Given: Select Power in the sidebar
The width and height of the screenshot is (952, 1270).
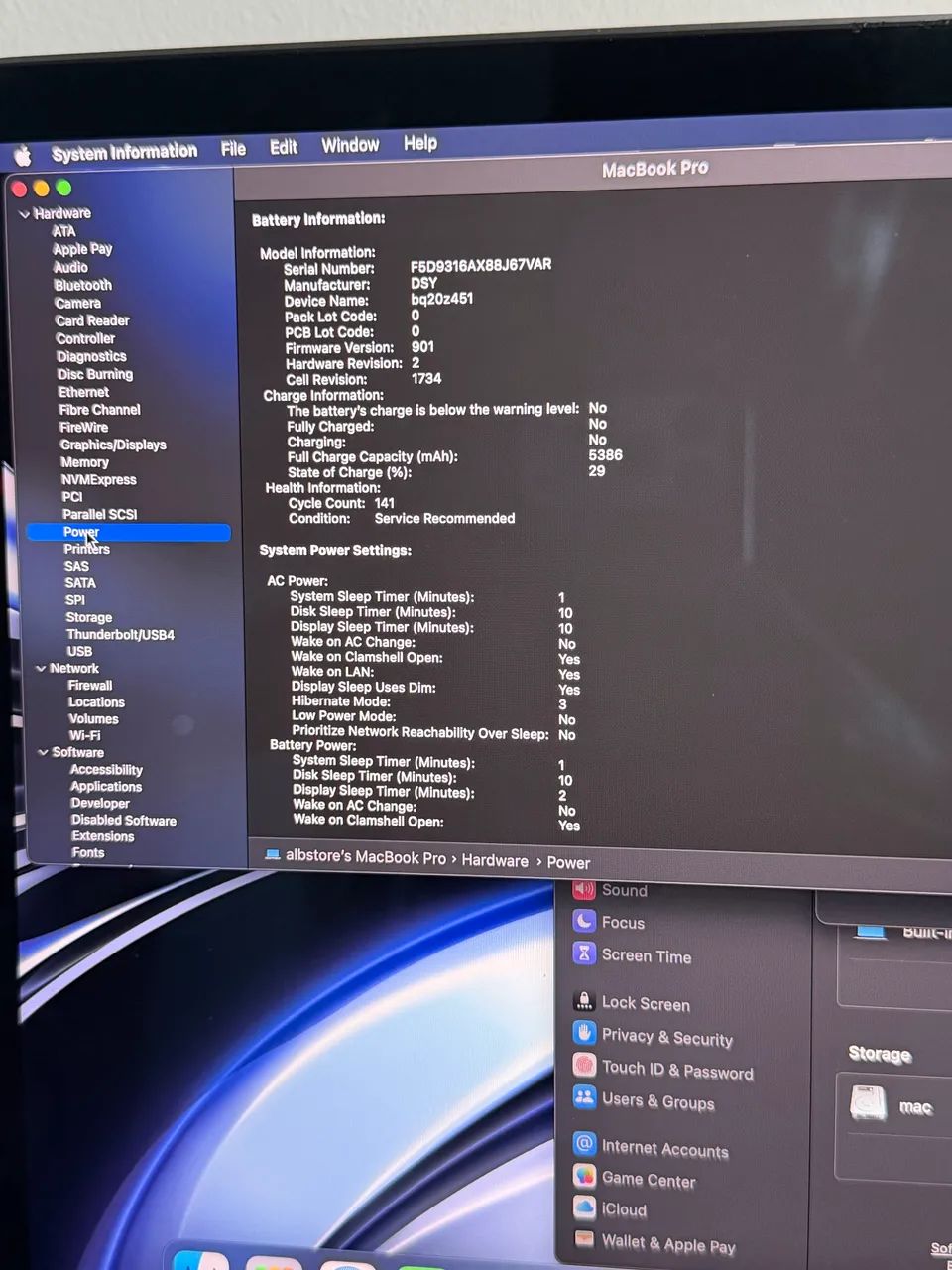Looking at the screenshot, I should pos(129,532).
